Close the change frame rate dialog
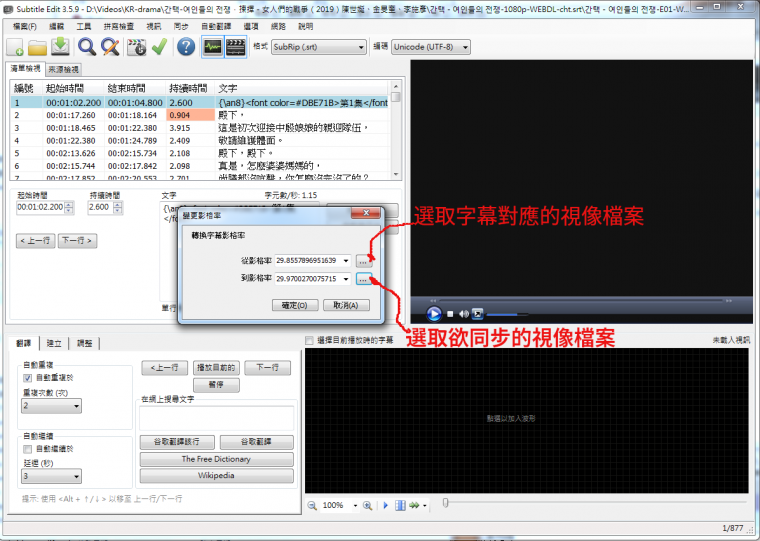Screen dimensions: 760x541 tap(366, 213)
